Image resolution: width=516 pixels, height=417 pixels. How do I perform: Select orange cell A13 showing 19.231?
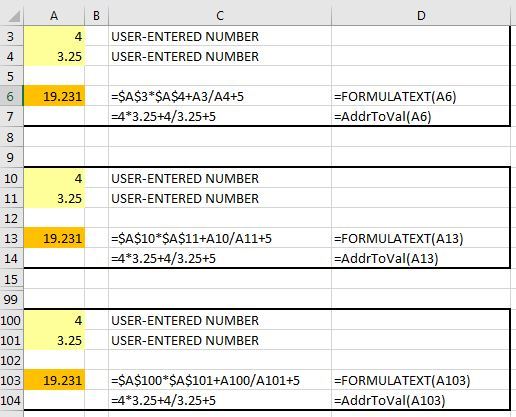(54, 238)
